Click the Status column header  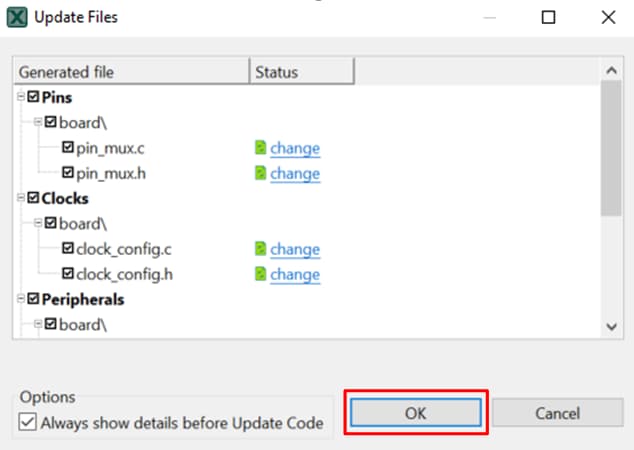(301, 72)
